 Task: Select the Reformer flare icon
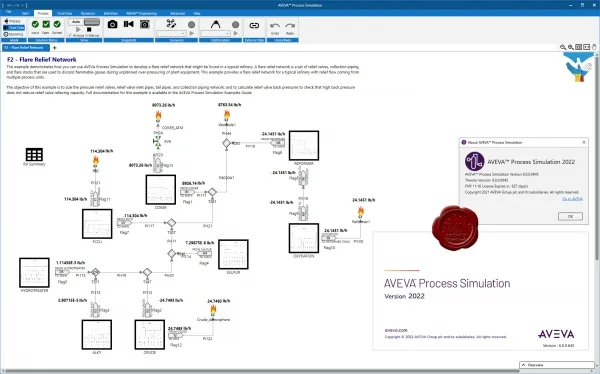[x=360, y=212]
